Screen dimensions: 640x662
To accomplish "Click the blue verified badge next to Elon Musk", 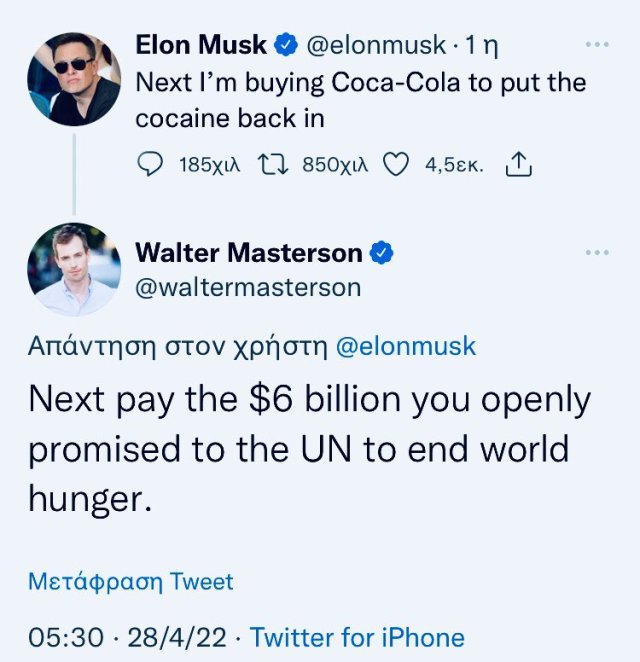I will tap(287, 45).
